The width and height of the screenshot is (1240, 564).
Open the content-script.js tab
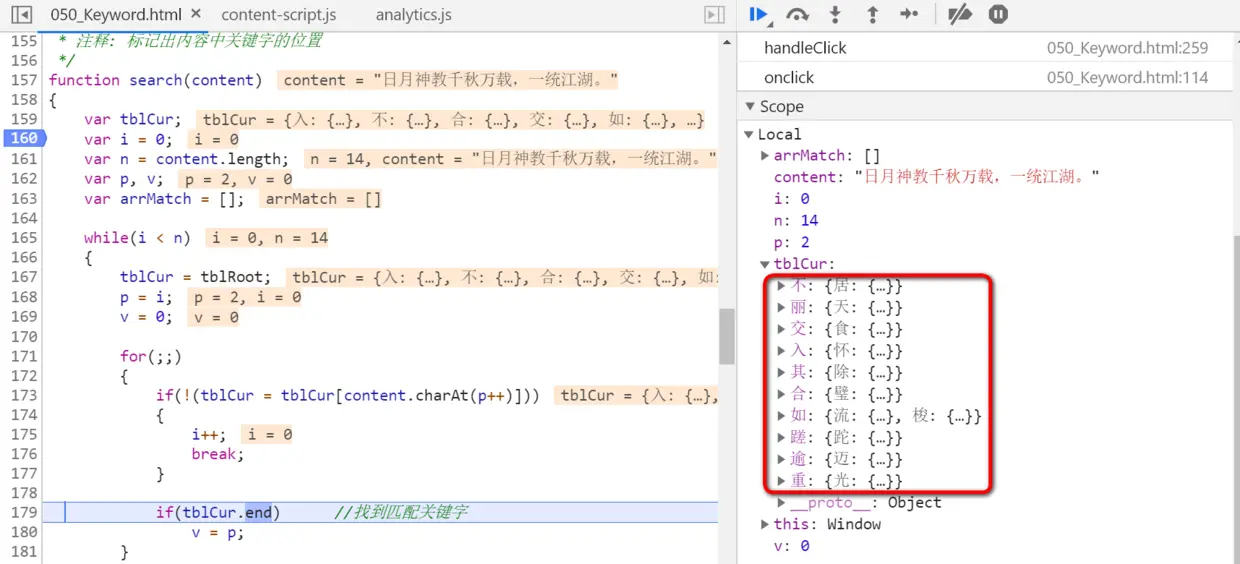pos(278,15)
